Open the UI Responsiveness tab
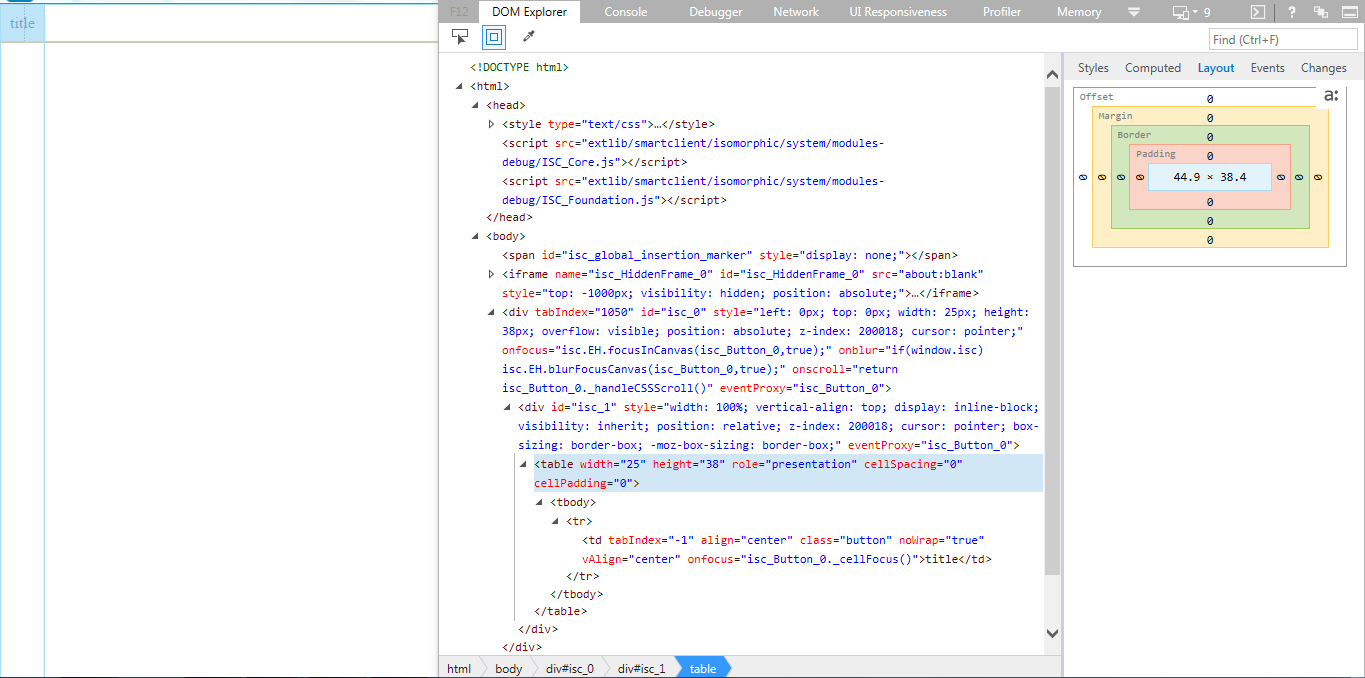This screenshot has height=678, width=1365. [x=898, y=12]
